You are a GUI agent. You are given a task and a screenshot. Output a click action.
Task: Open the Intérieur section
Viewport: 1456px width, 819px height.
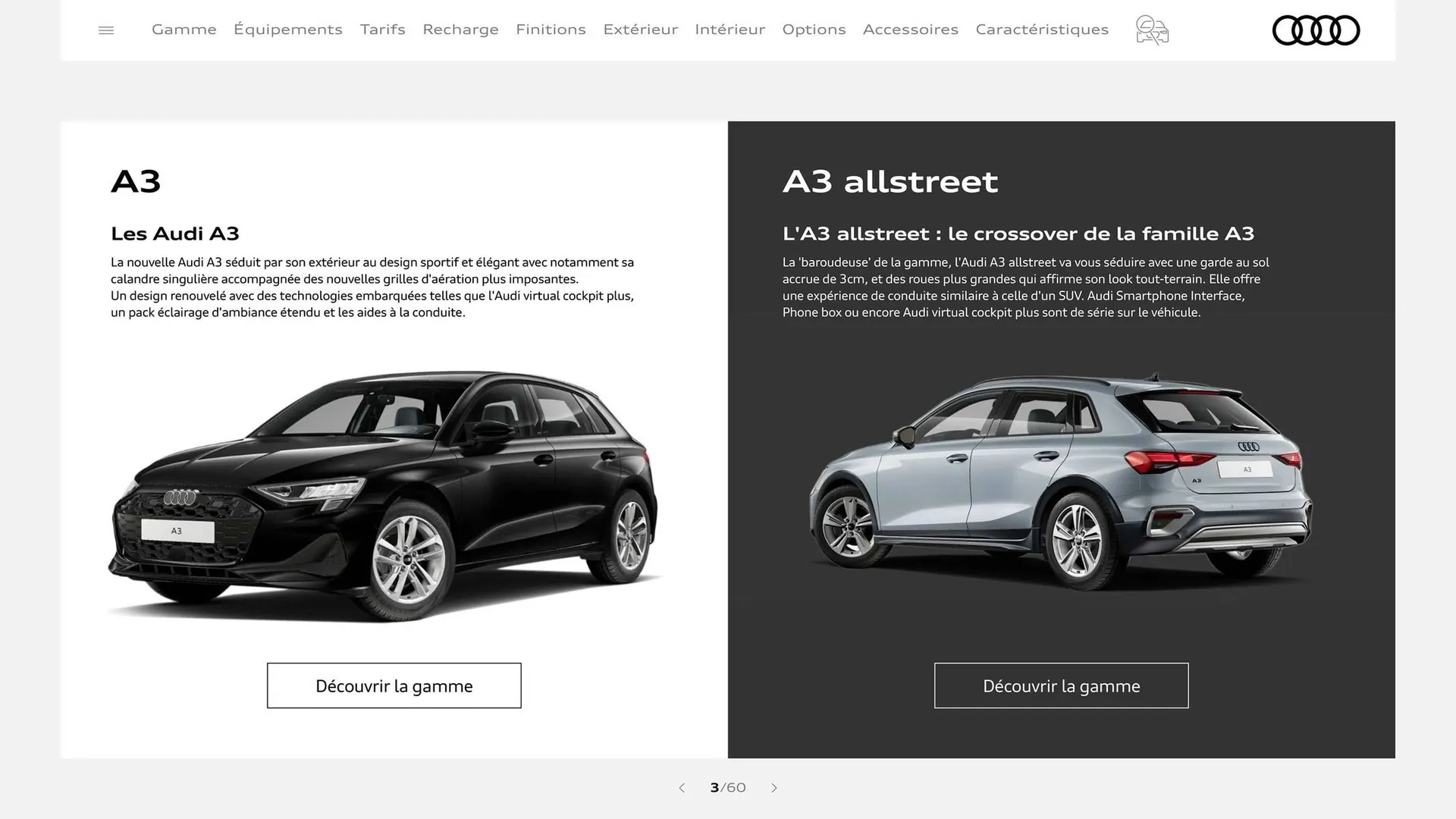[x=730, y=30]
